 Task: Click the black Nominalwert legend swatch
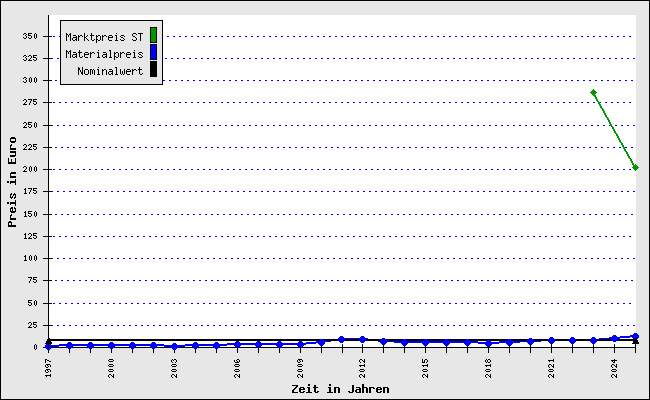pyautogui.click(x=153, y=70)
